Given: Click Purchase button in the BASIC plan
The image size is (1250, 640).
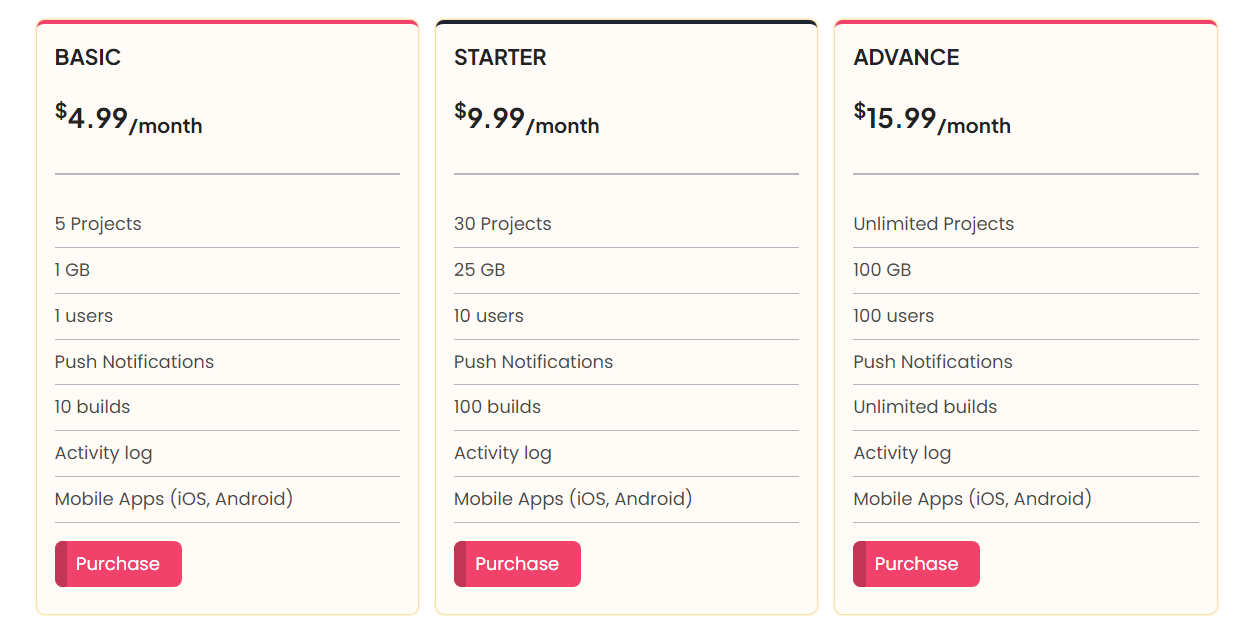Looking at the screenshot, I should (x=118, y=564).
